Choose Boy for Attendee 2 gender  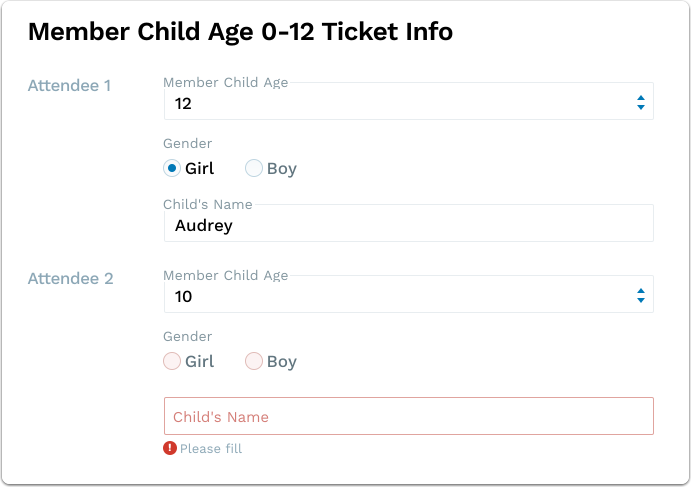pos(254,361)
